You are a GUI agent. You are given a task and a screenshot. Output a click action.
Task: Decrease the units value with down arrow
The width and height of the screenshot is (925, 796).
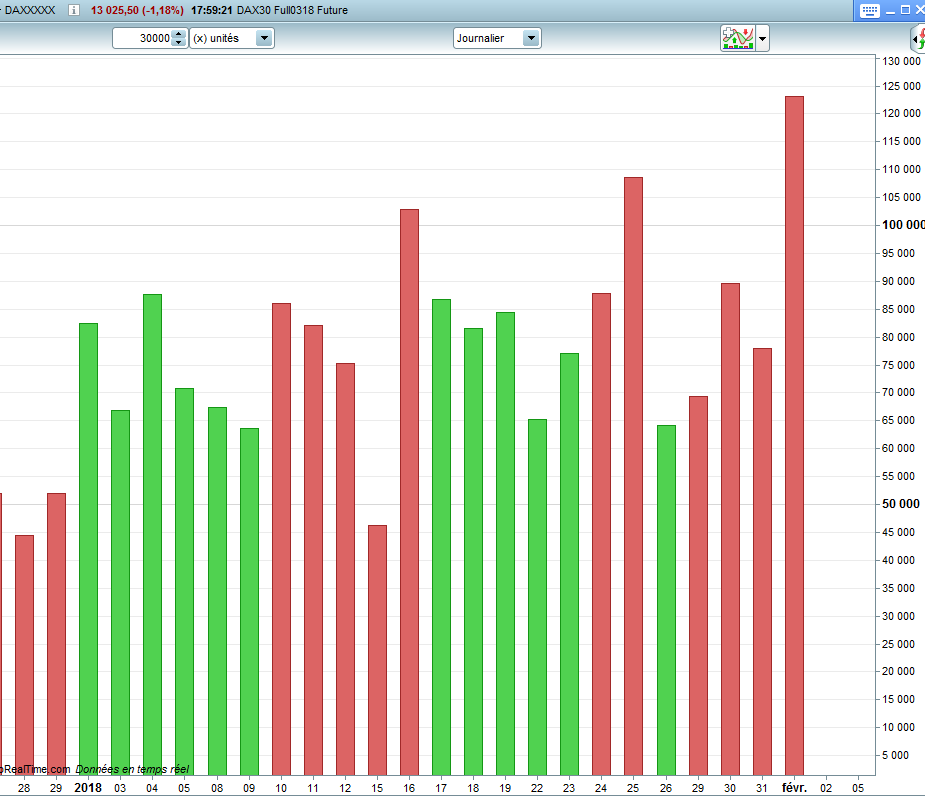pyautogui.click(x=179, y=43)
